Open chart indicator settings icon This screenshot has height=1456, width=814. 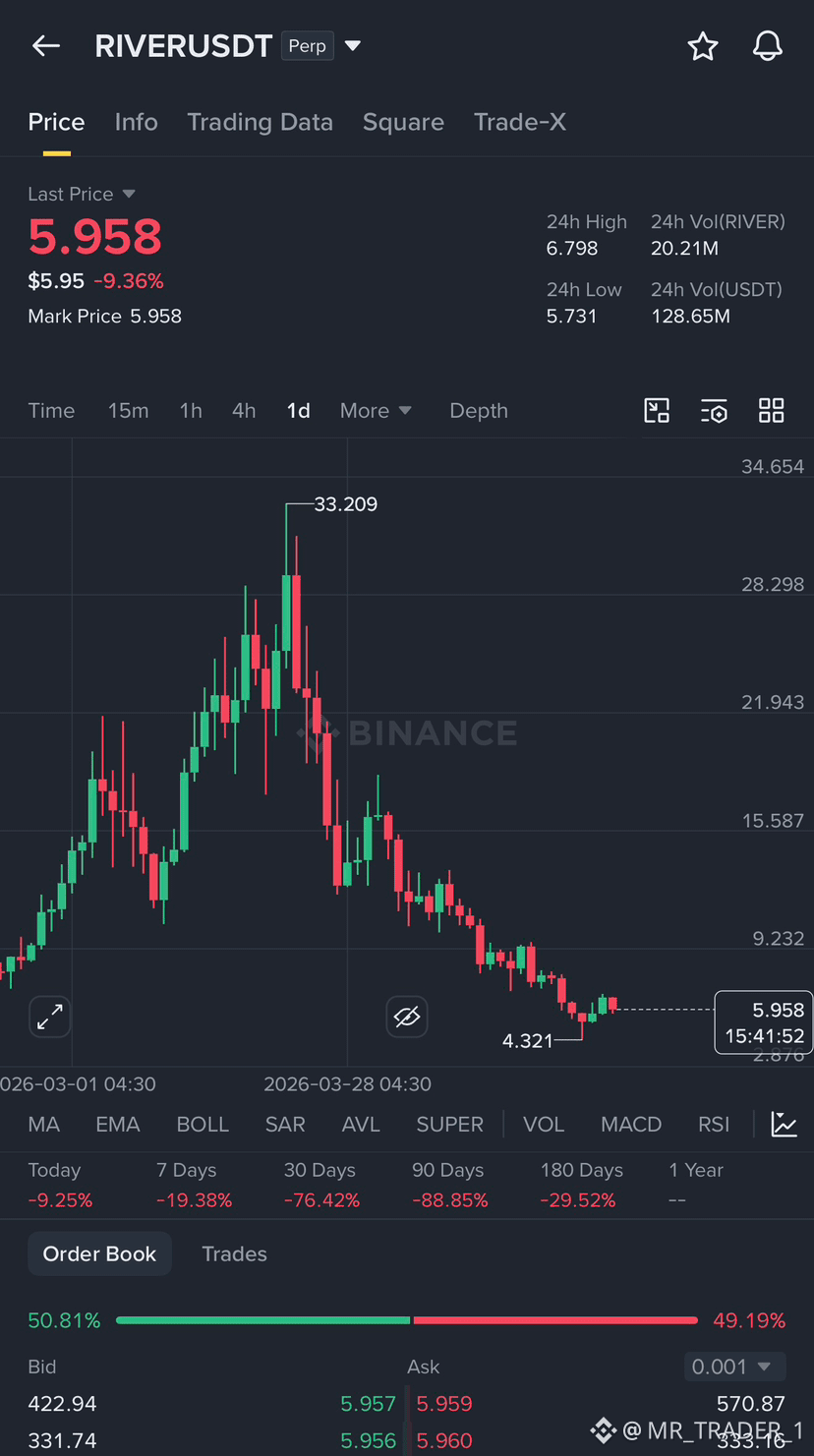[714, 411]
